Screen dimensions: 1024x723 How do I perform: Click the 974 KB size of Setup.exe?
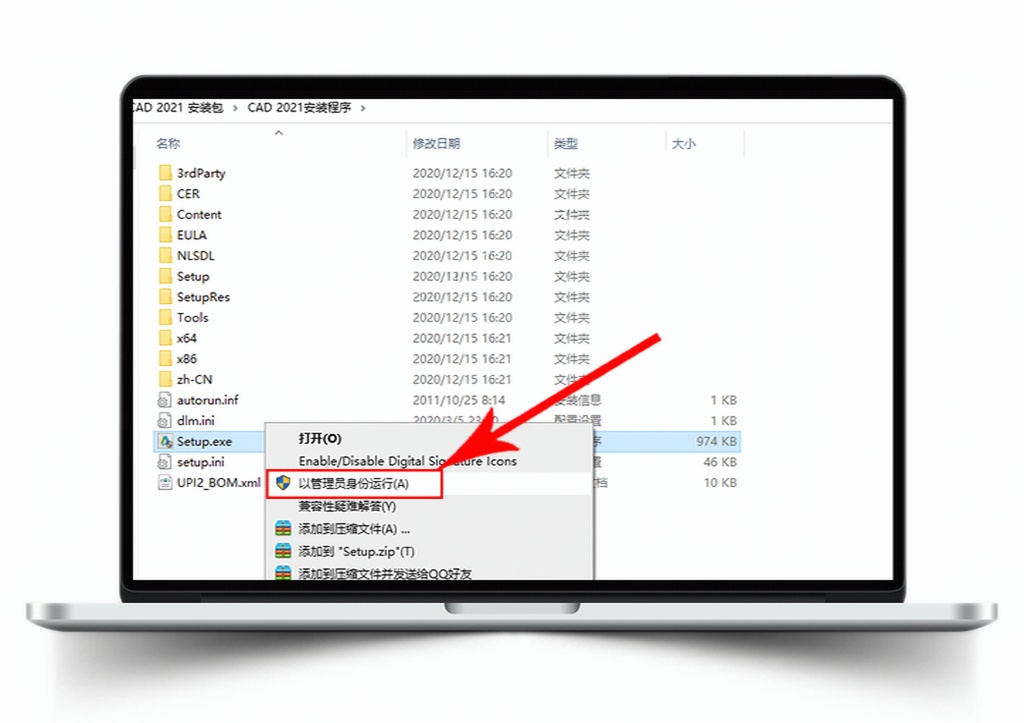716,442
